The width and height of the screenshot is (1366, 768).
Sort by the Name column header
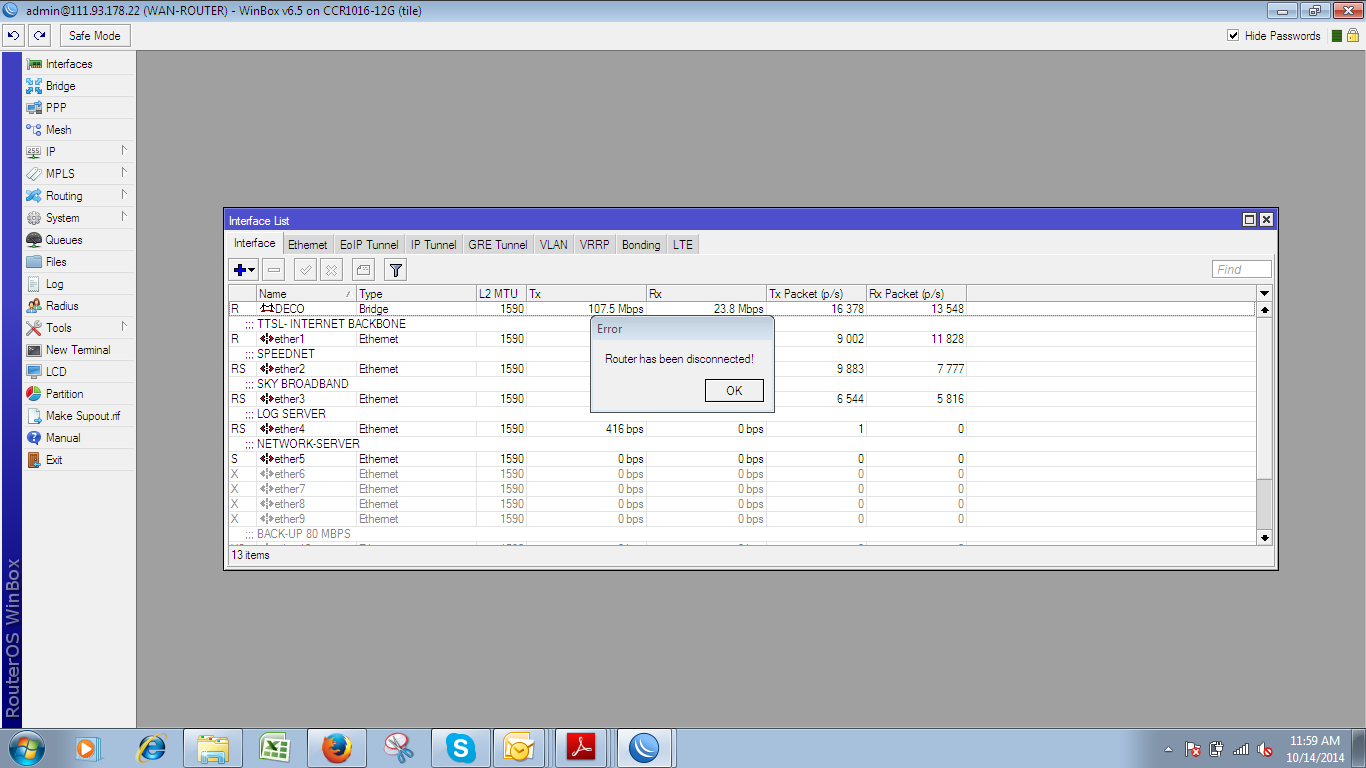click(306, 294)
